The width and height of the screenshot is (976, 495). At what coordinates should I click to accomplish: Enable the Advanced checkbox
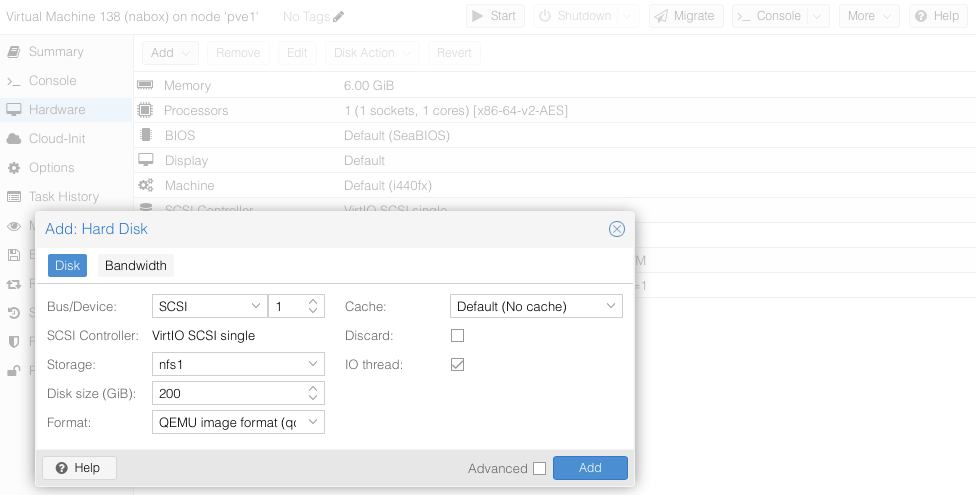point(540,468)
